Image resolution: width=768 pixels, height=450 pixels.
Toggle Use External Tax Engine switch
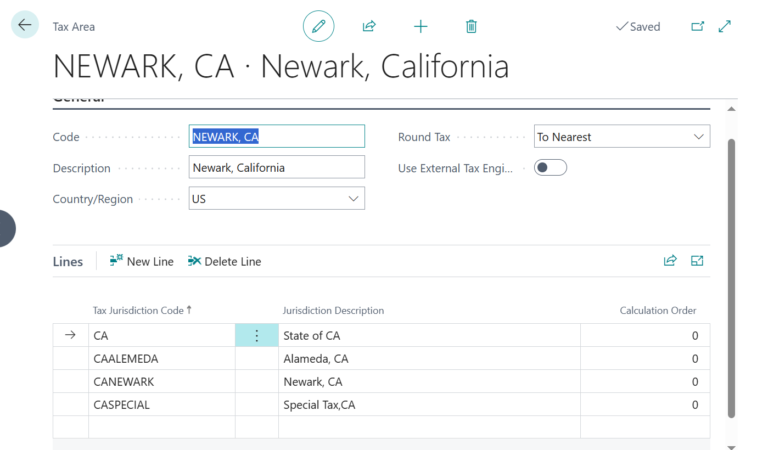point(550,168)
